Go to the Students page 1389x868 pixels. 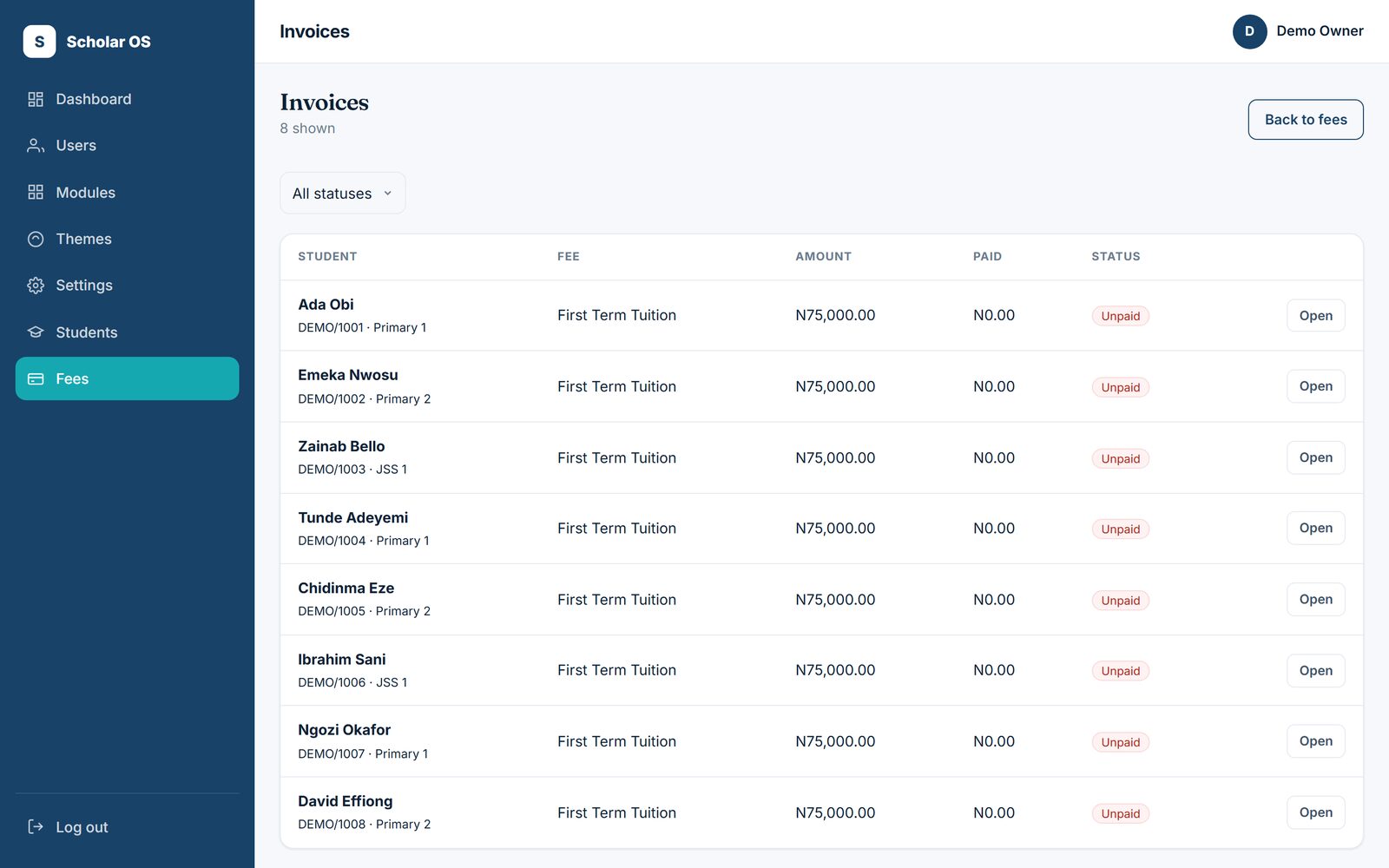pos(127,332)
